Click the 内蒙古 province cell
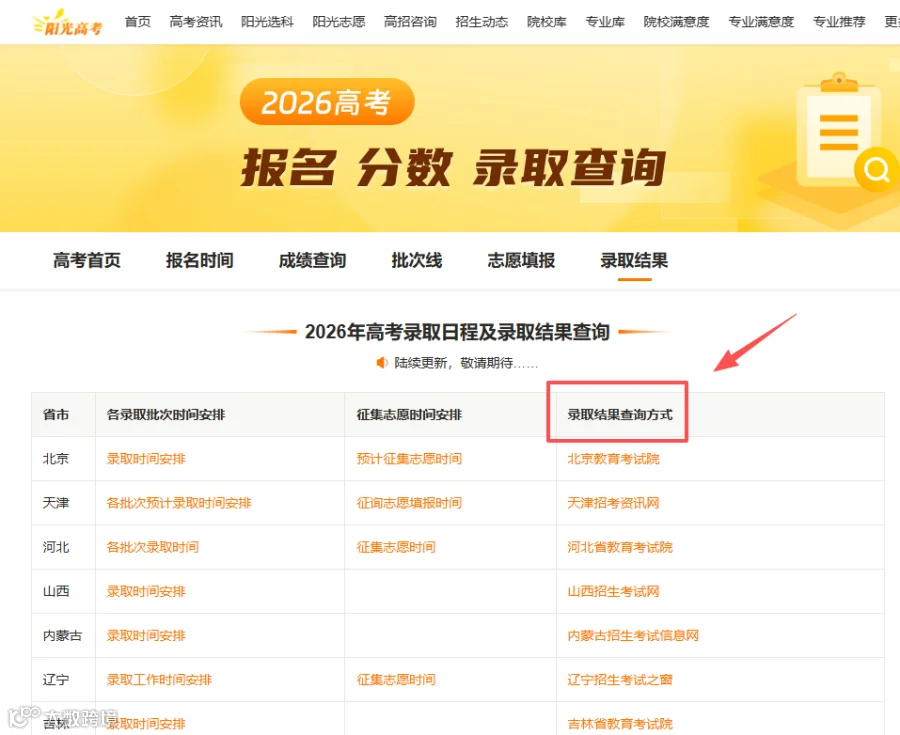Image resolution: width=900 pixels, height=735 pixels. (63, 635)
